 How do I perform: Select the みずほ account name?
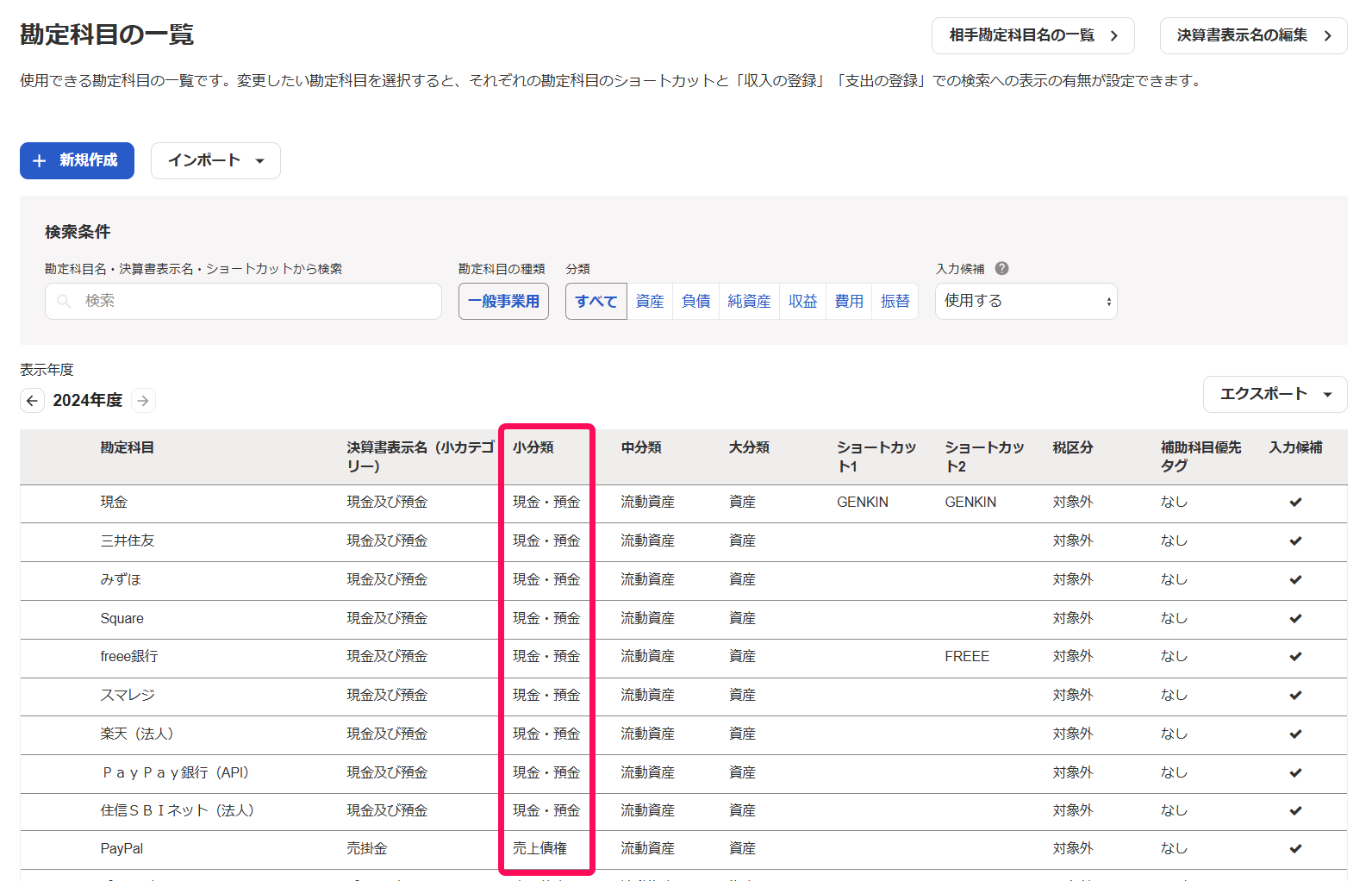121,579
